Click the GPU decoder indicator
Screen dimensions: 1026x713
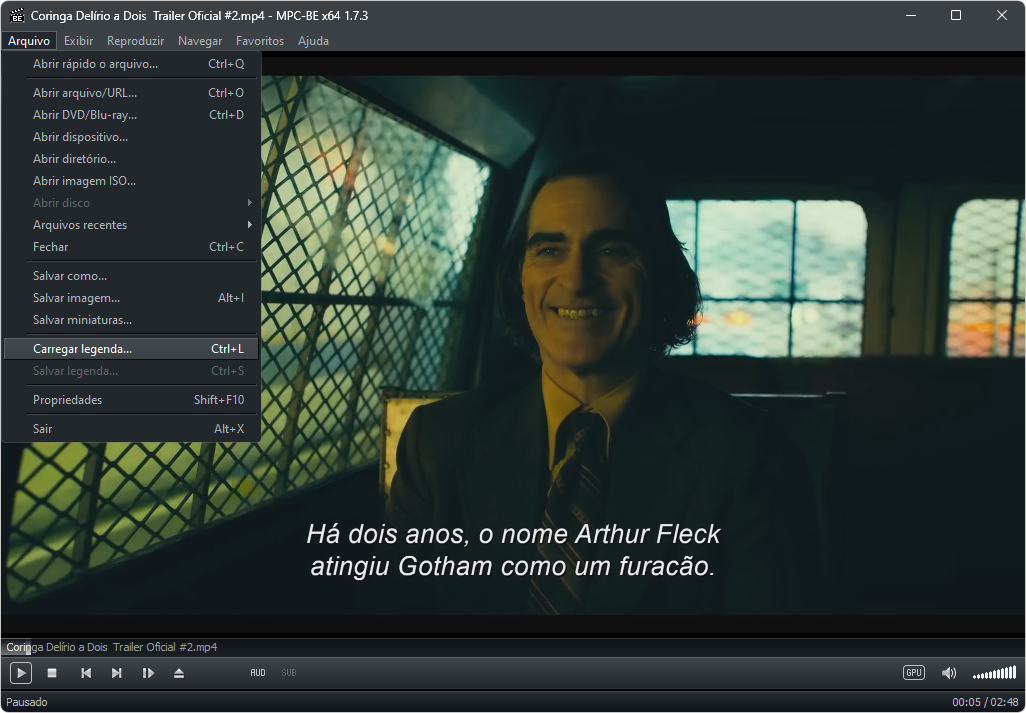click(913, 673)
